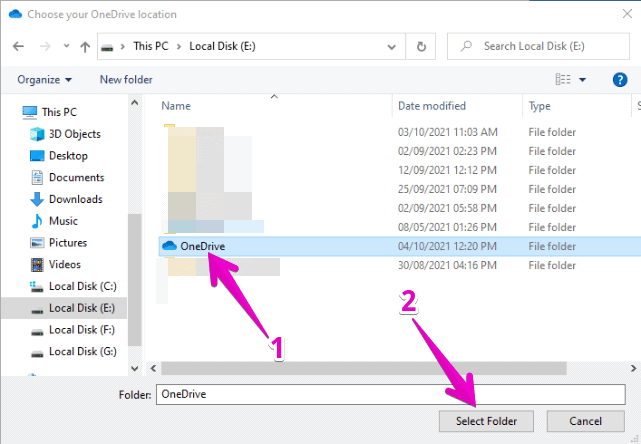
Task: Open Music in navigation pane
Action: click(x=63, y=221)
